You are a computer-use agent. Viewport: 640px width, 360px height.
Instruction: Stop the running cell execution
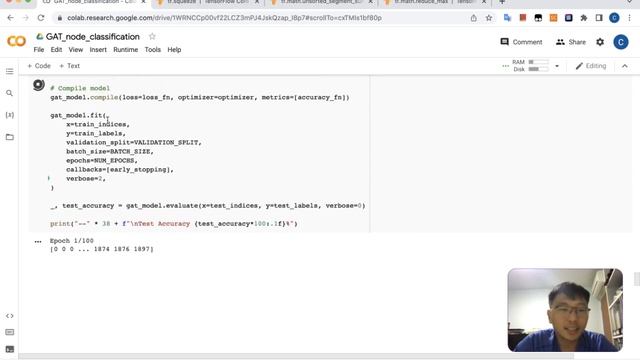click(39, 85)
